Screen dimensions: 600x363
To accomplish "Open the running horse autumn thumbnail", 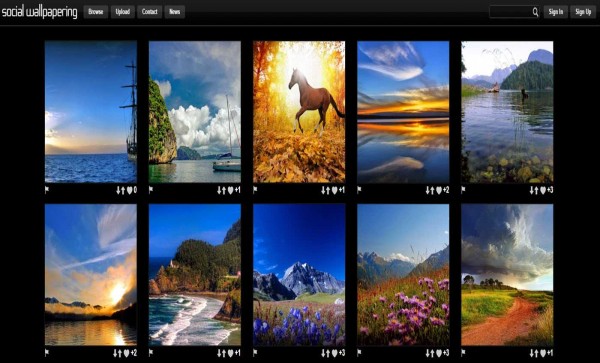I will tap(299, 112).
